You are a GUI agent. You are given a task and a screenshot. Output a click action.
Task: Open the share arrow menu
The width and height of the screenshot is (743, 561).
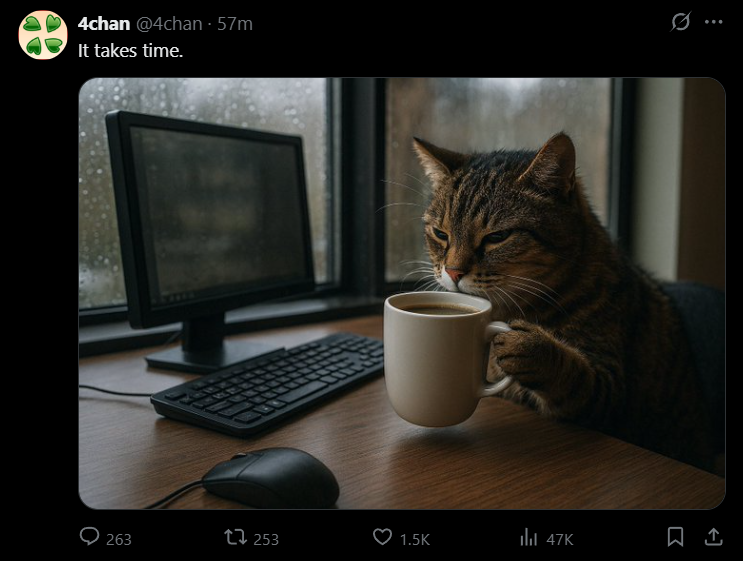pos(713,538)
